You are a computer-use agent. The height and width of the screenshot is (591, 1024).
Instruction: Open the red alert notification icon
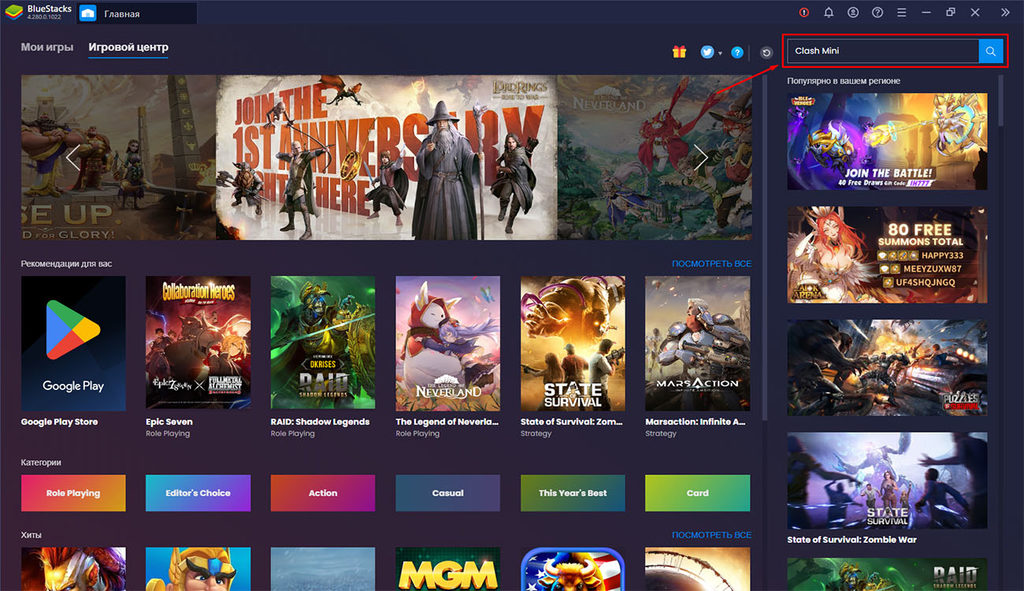pos(804,12)
